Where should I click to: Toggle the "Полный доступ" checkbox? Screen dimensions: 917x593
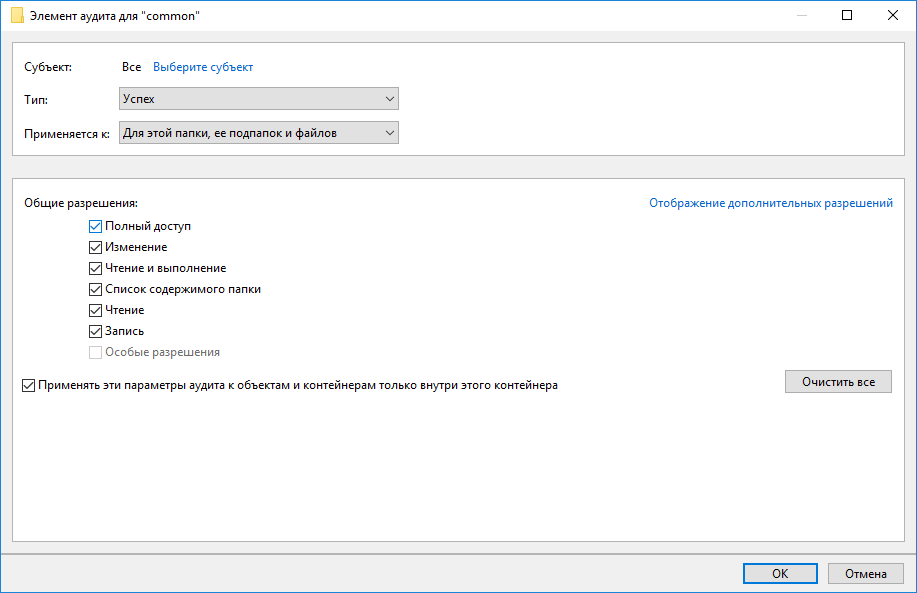click(x=95, y=226)
